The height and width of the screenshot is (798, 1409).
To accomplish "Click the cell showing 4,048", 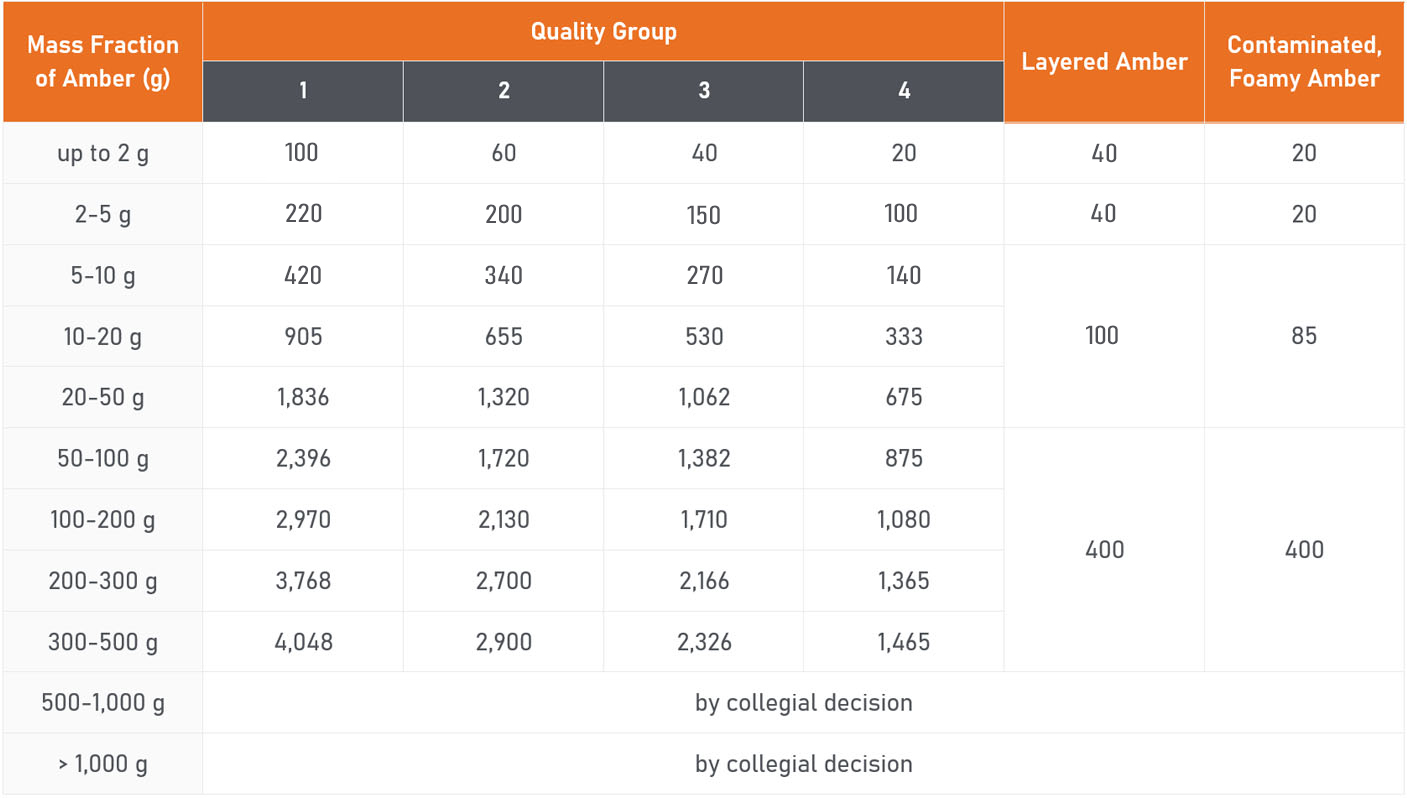I will pos(303,642).
